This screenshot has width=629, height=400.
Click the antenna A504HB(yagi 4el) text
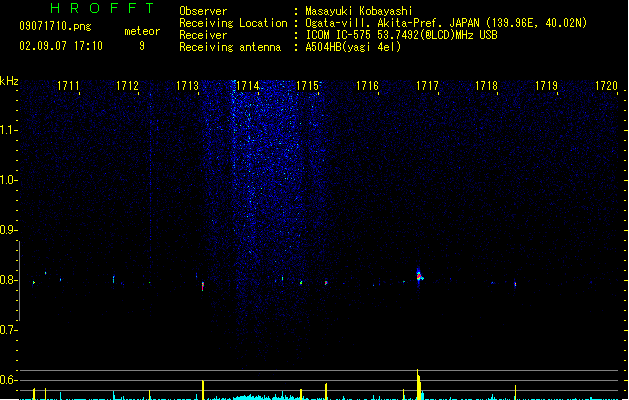(353, 47)
